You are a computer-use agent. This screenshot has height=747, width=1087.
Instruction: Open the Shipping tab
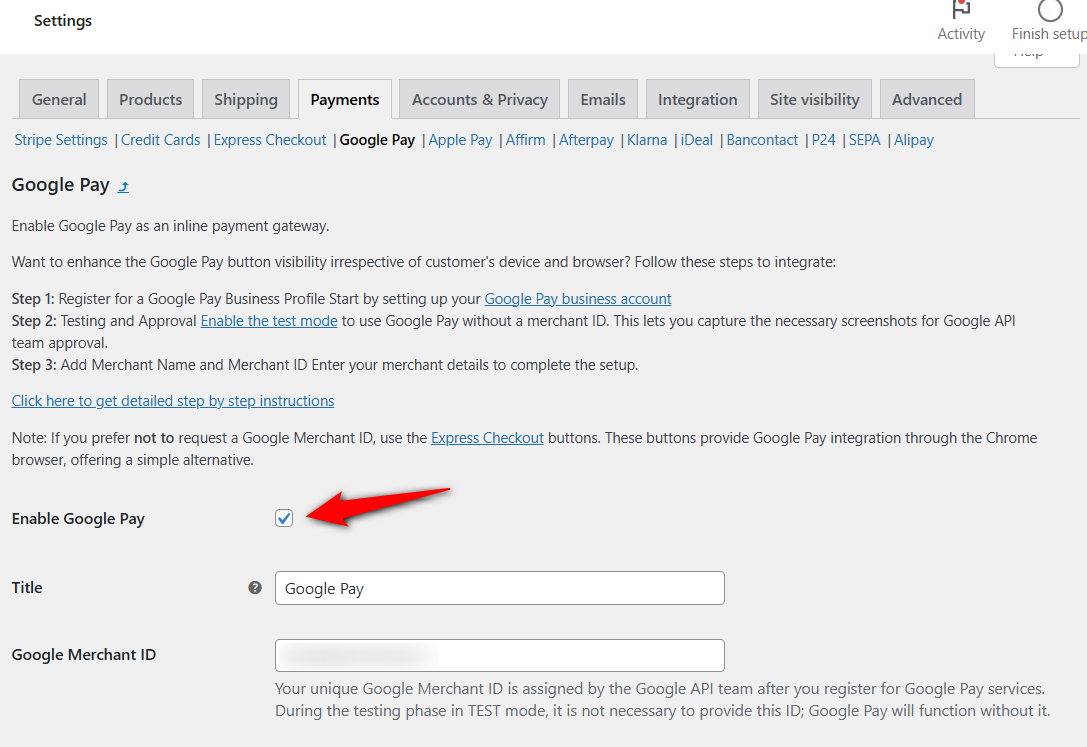[x=245, y=99]
